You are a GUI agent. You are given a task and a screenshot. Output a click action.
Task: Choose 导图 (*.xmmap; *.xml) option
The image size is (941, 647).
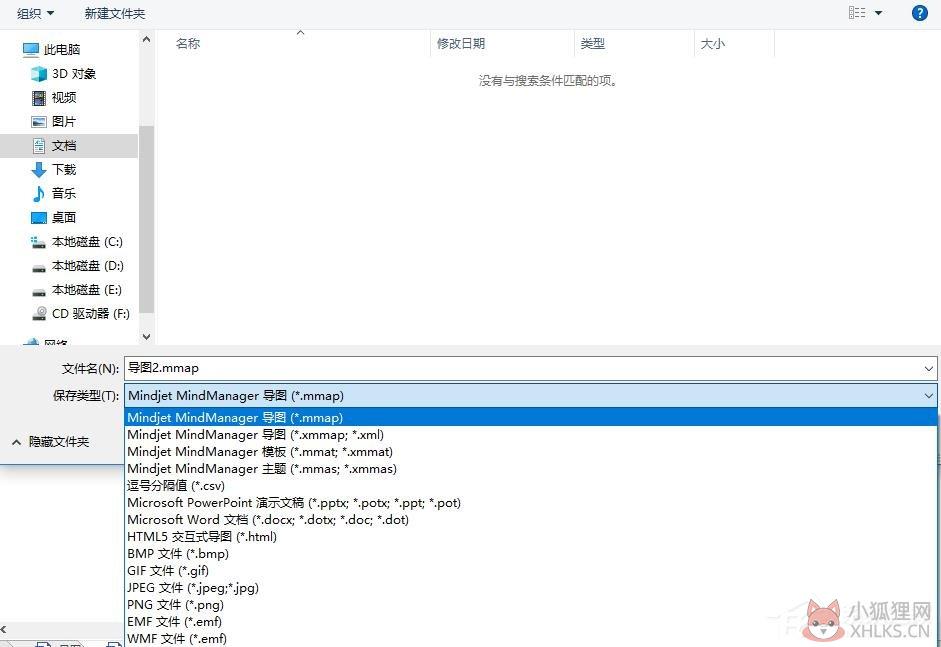click(531, 435)
